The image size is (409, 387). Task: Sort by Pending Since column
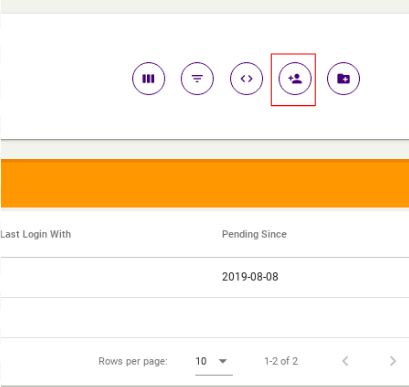(254, 234)
